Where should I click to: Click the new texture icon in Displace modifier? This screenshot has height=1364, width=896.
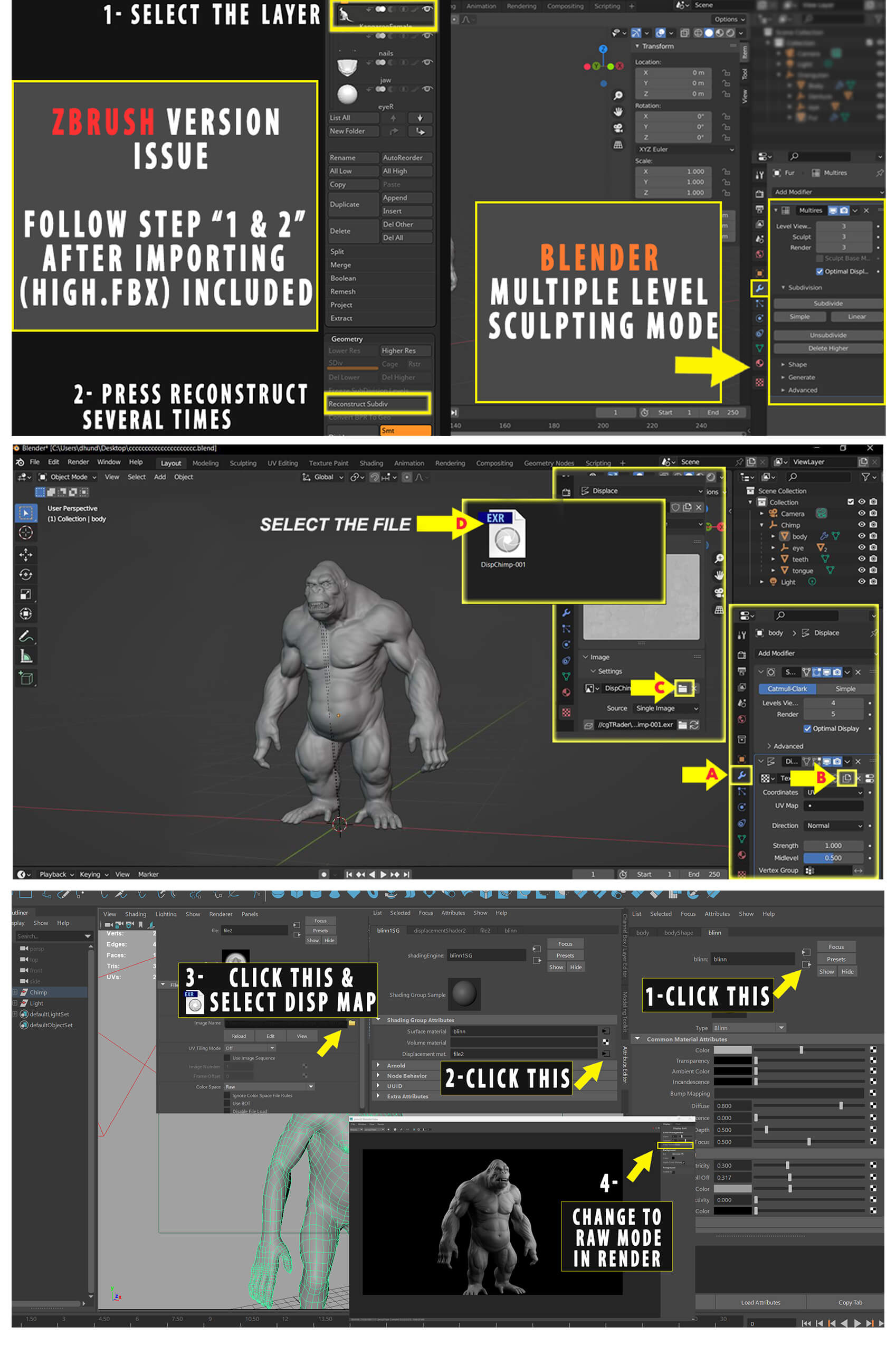(x=847, y=778)
